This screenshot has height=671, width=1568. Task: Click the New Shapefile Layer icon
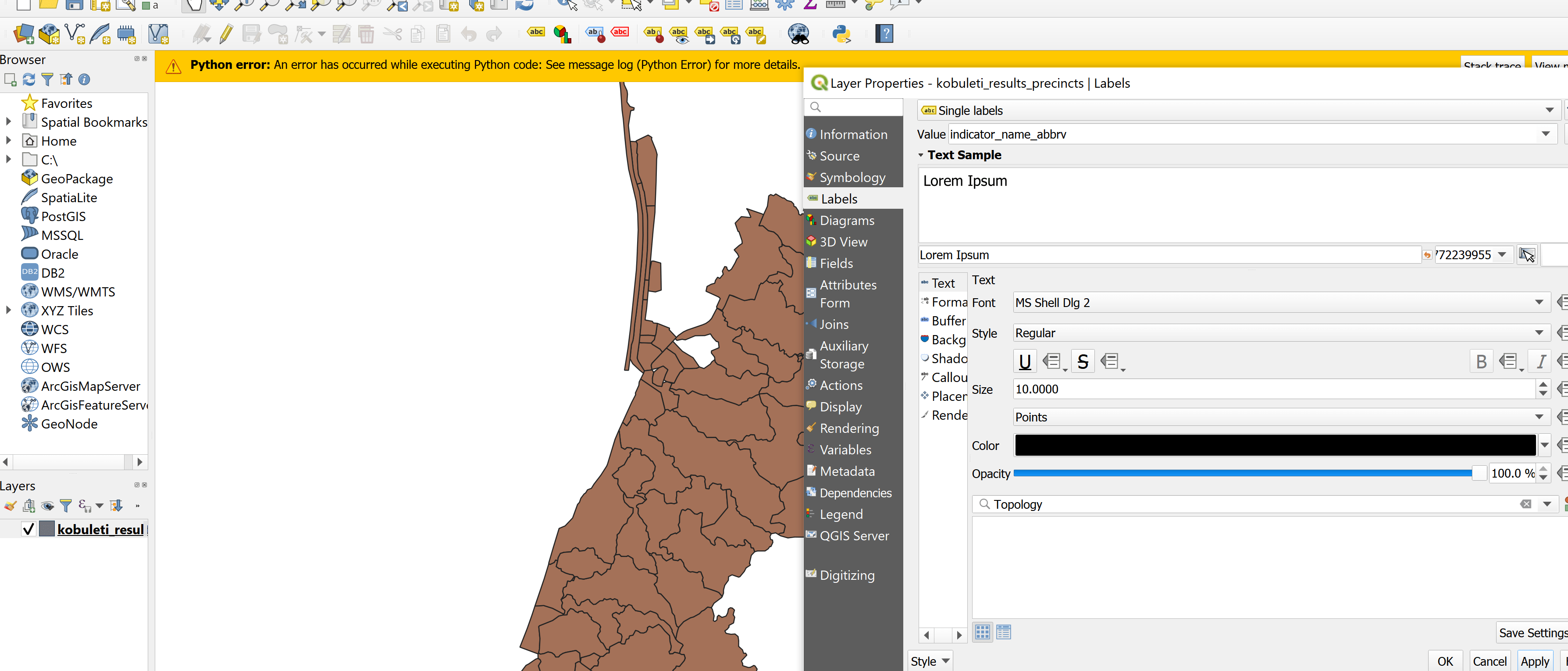click(75, 33)
